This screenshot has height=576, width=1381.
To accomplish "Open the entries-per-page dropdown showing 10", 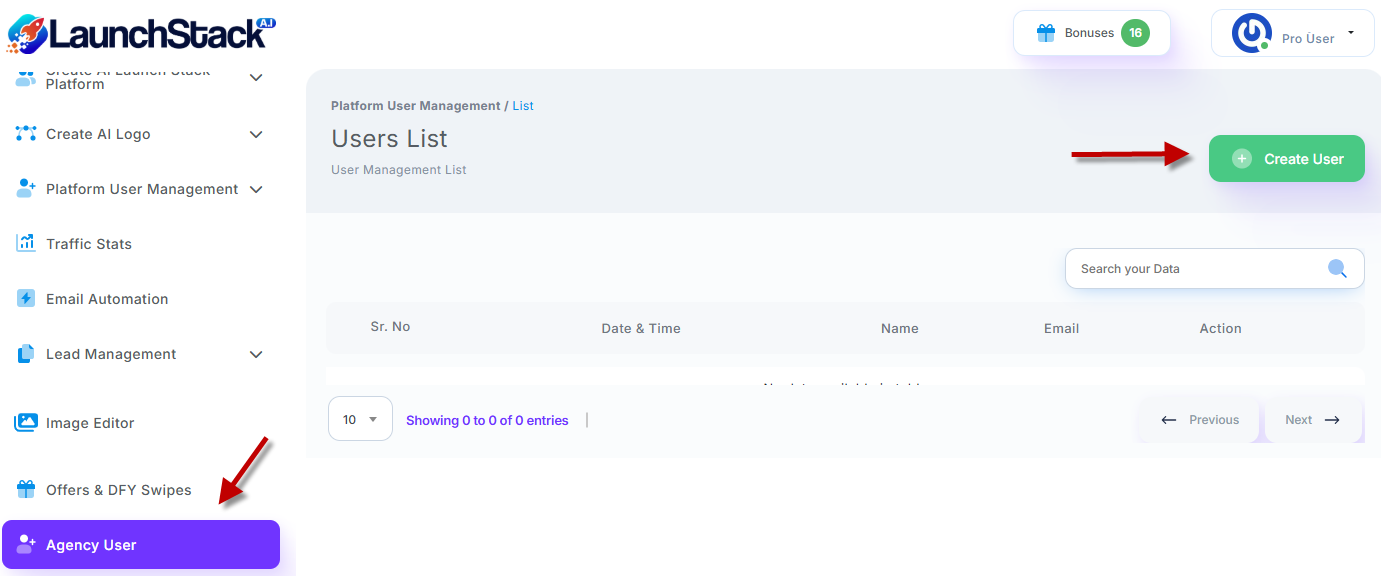I will pos(360,419).
